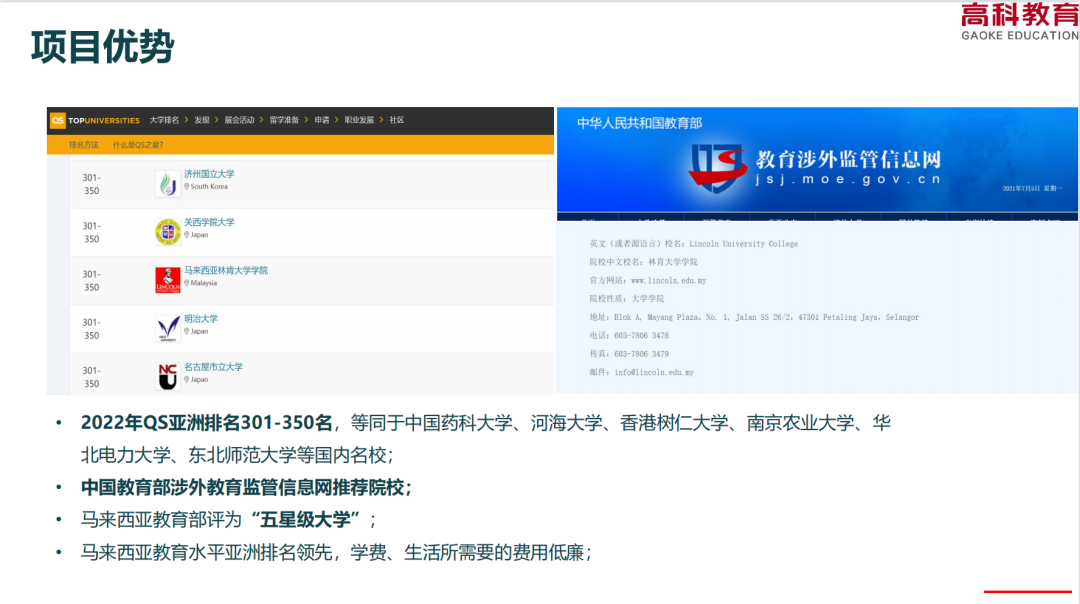Click the South Korea location text
Image resolution: width=1080 pixels, height=604 pixels.
click(209, 187)
